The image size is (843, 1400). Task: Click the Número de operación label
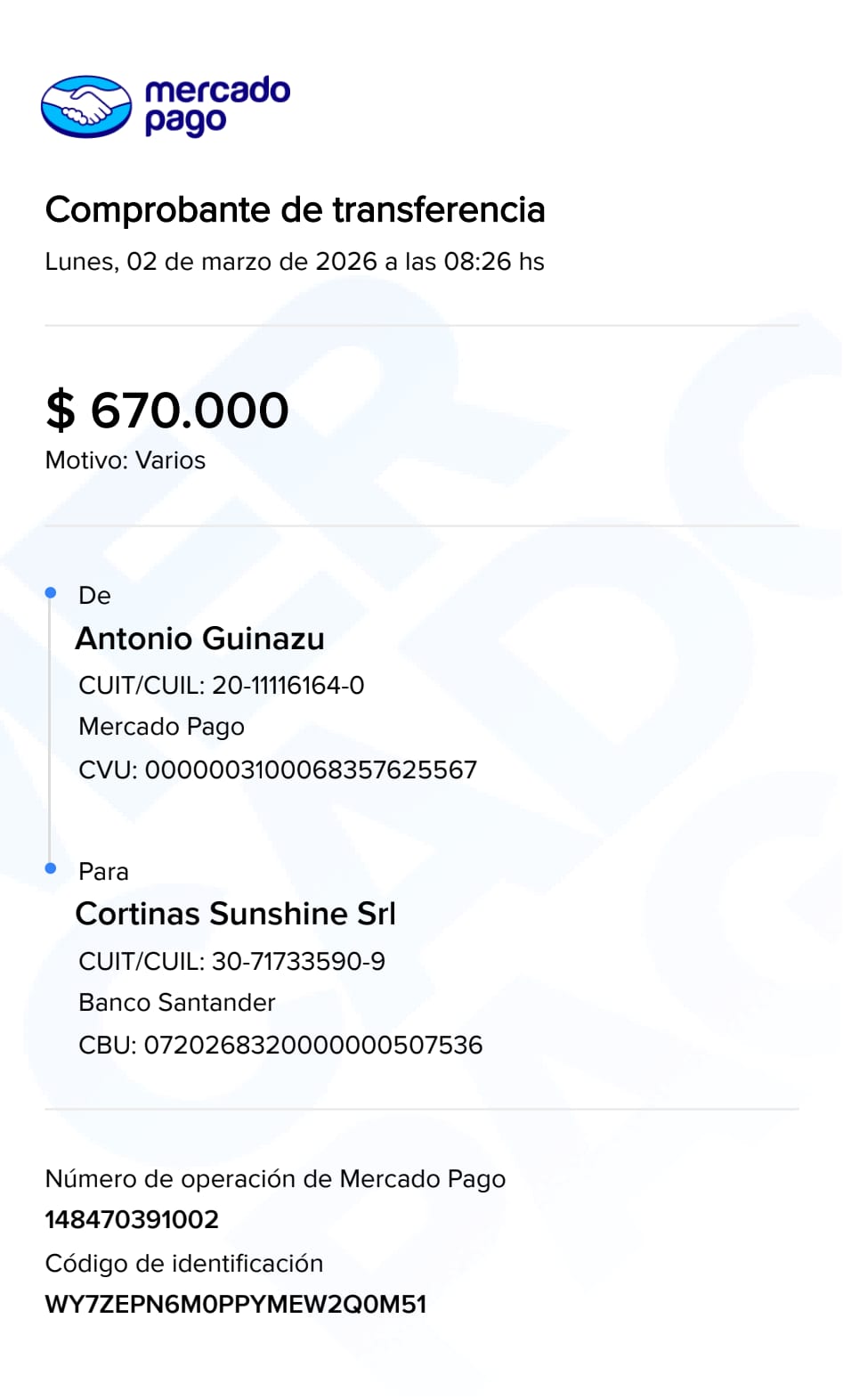(275, 1179)
